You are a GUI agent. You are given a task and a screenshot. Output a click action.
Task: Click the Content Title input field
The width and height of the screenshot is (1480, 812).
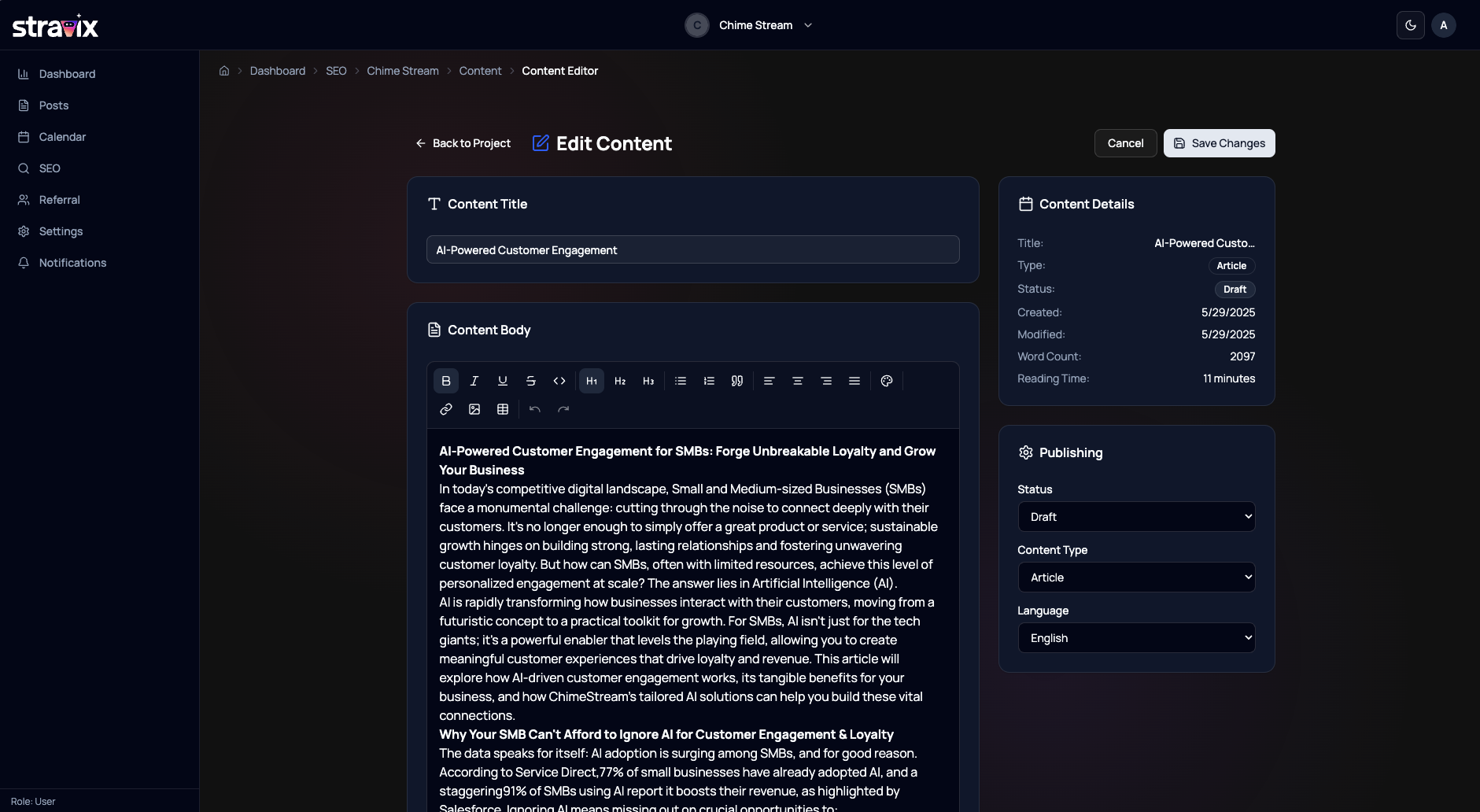(692, 250)
